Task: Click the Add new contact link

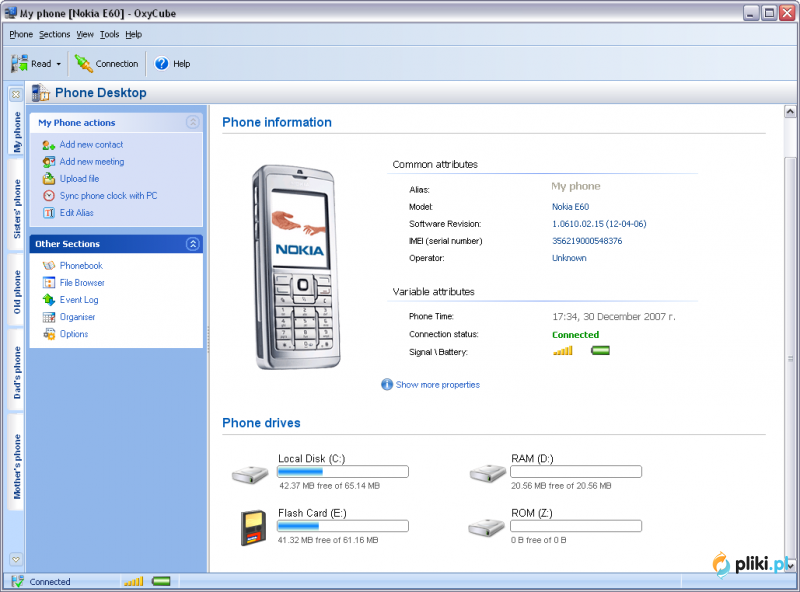Action: click(91, 144)
